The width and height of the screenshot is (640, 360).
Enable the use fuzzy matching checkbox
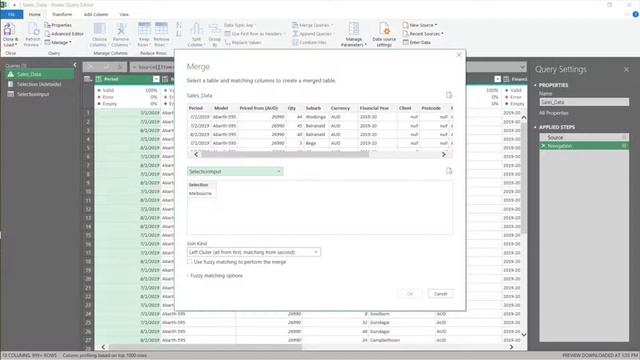(x=190, y=262)
